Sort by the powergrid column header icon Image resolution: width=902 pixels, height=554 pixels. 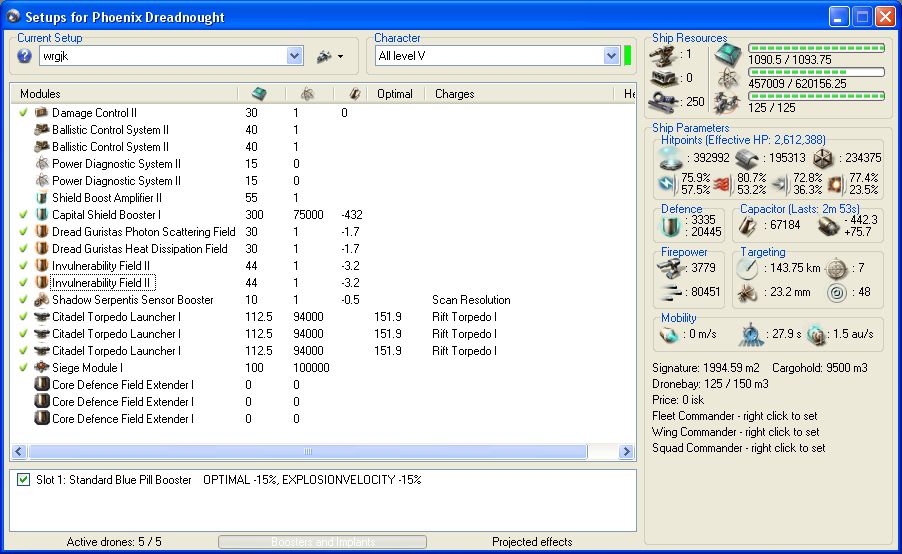pos(307,94)
